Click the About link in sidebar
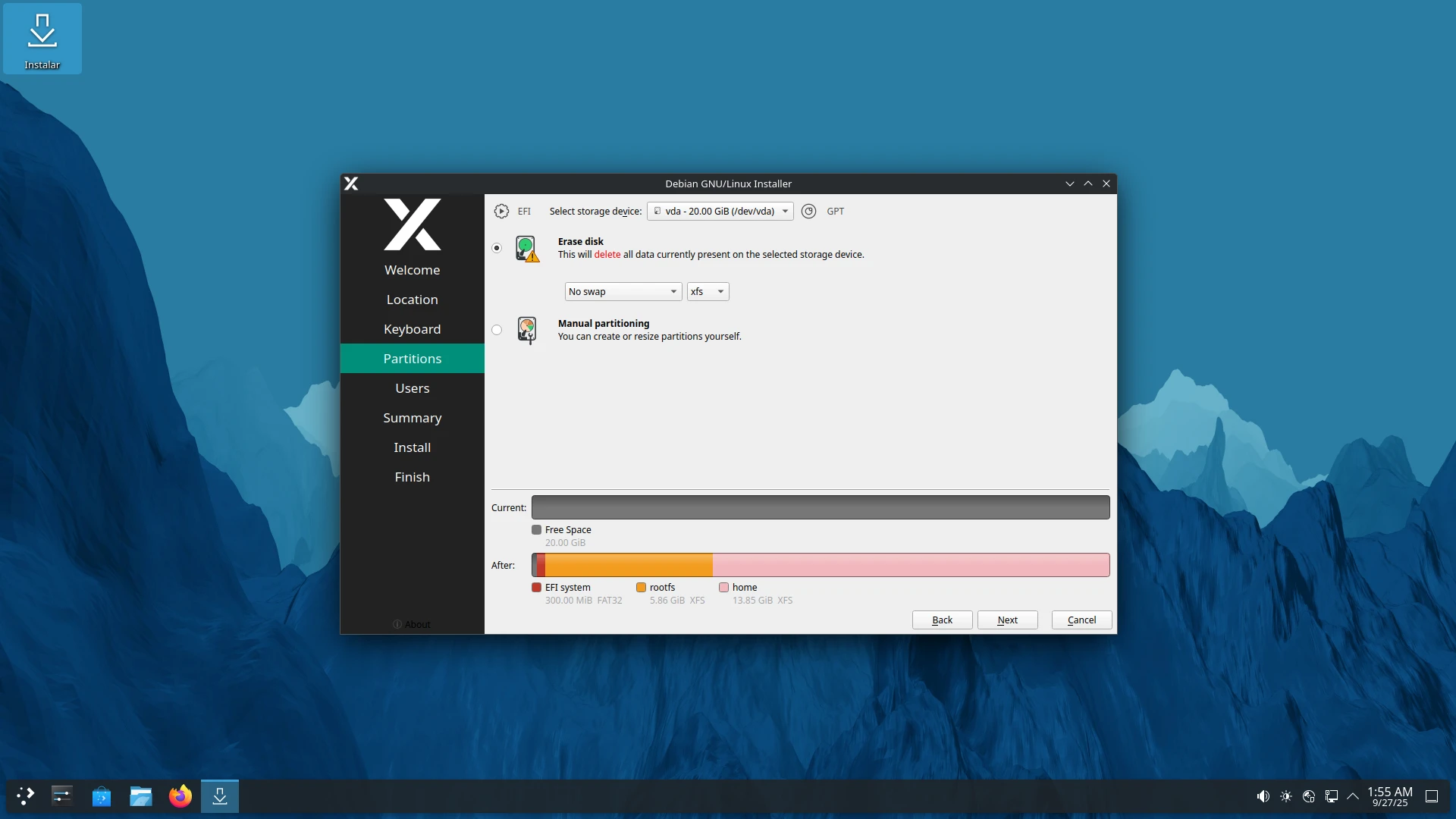The width and height of the screenshot is (1456, 819). [412, 624]
